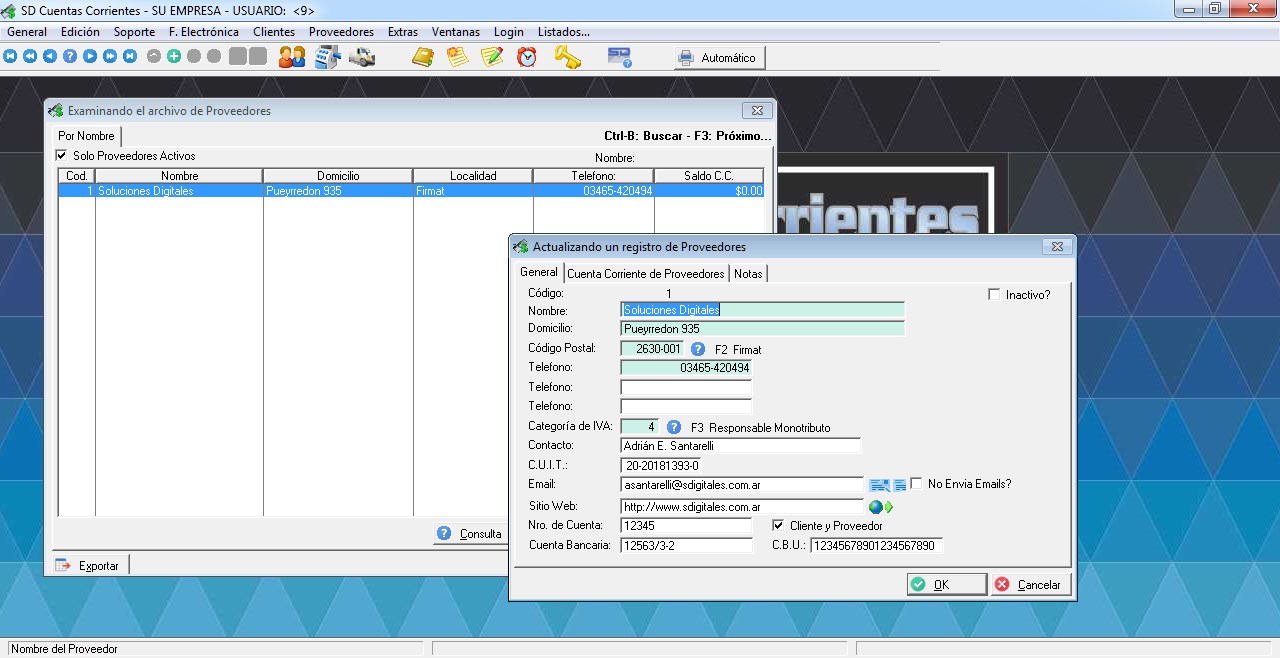This screenshot has width=1280, height=658.
Task: Open the brown address book icon
Action: pyautogui.click(x=423, y=57)
